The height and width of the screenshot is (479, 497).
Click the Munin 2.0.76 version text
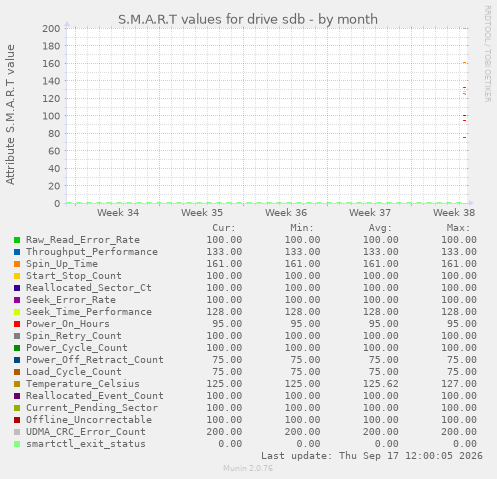coord(248,468)
